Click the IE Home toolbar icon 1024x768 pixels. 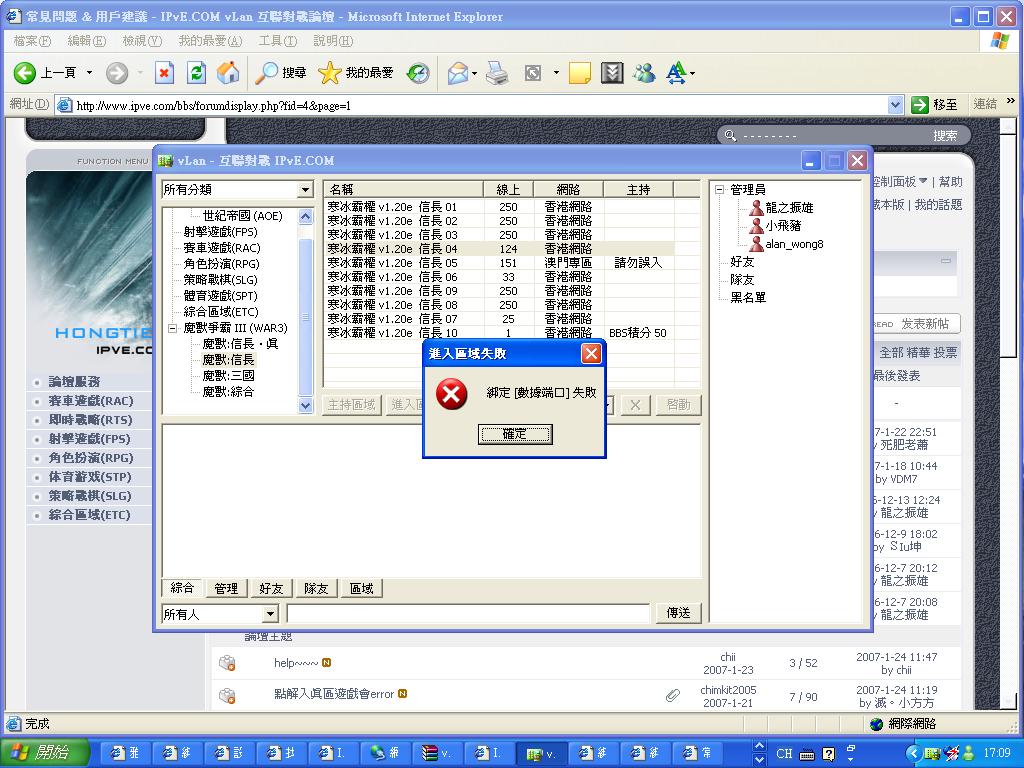[228, 72]
